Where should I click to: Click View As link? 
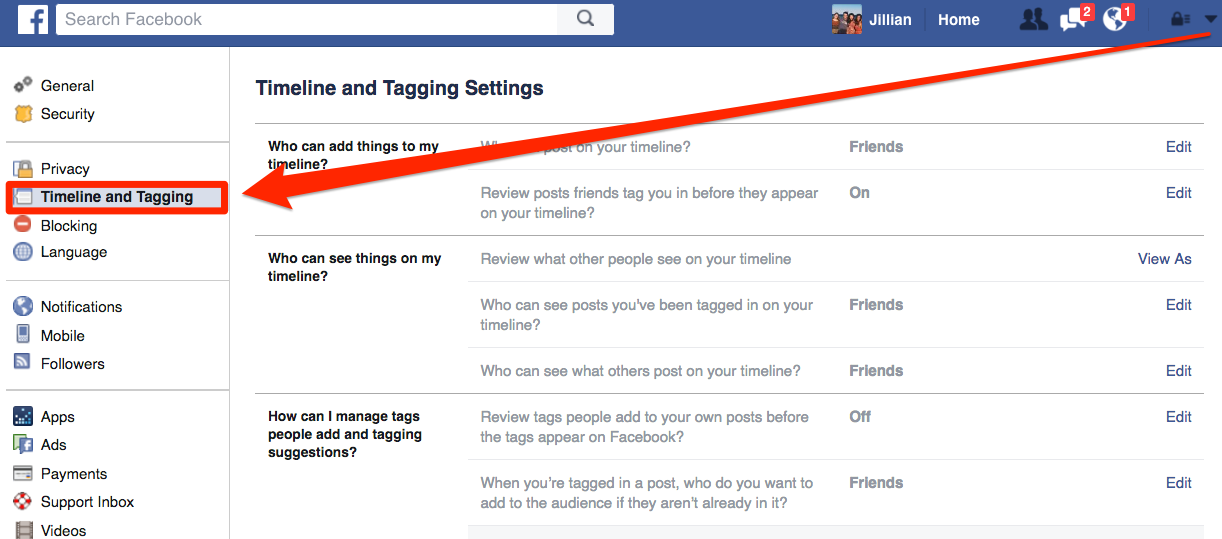click(x=1164, y=259)
